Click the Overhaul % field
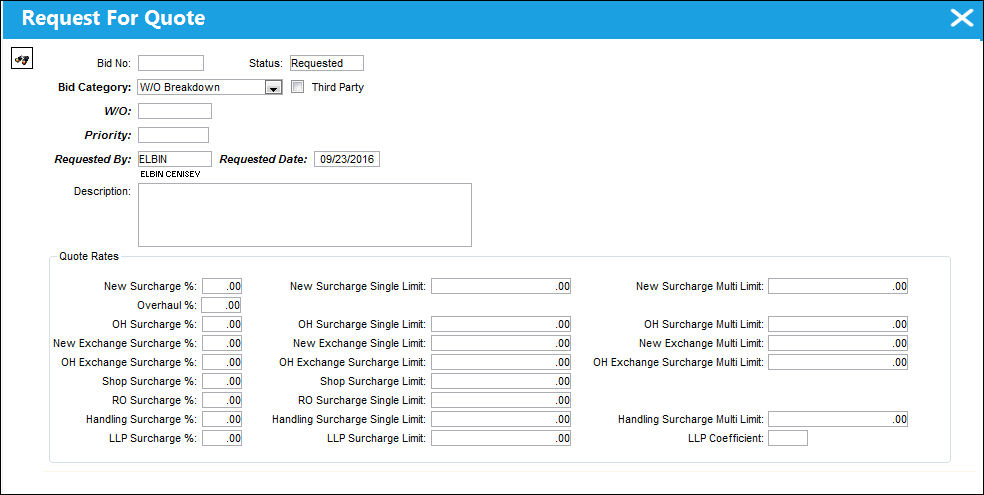The width and height of the screenshot is (984, 495). point(222,305)
